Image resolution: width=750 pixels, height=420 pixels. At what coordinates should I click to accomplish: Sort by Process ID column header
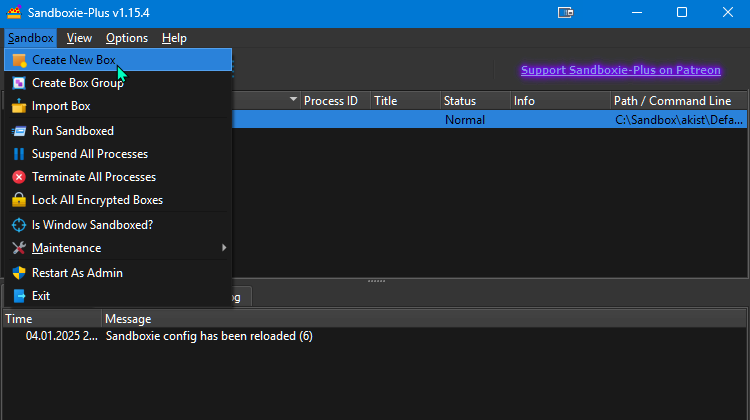[335, 101]
